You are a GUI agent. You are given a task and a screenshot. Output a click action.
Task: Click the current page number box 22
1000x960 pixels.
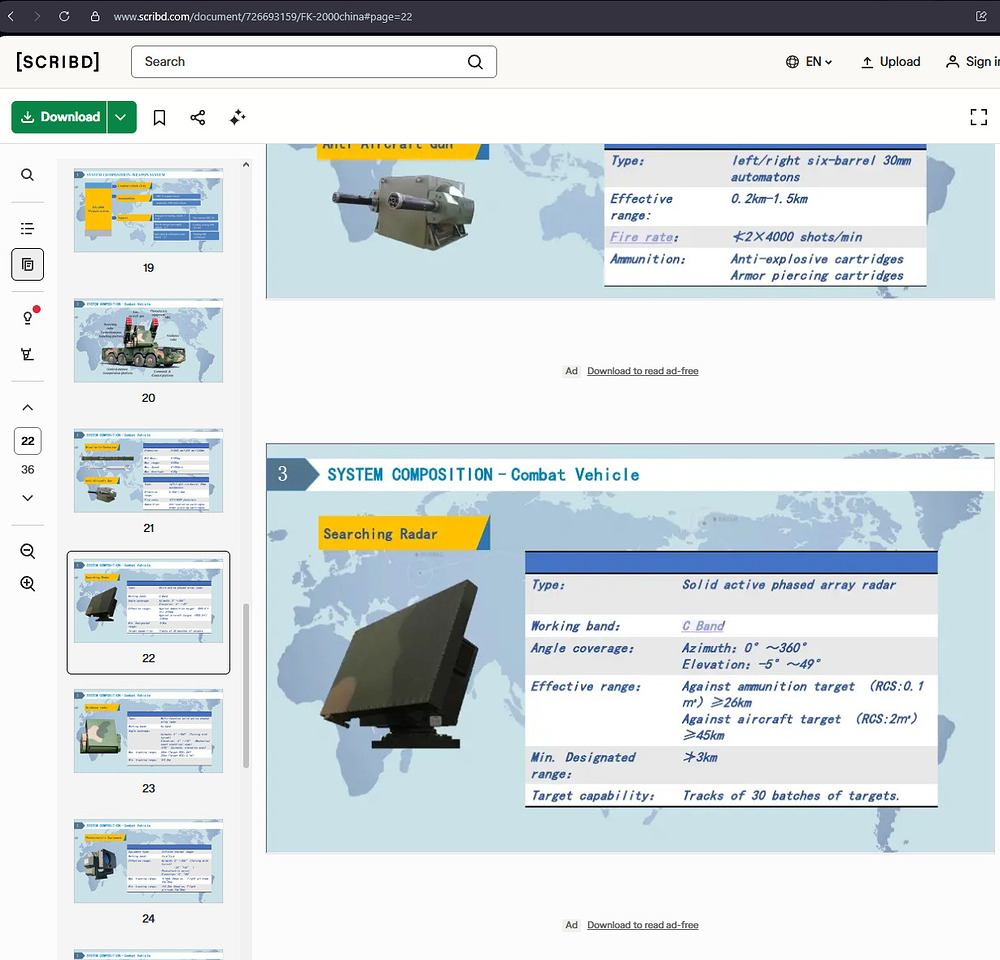point(27,441)
